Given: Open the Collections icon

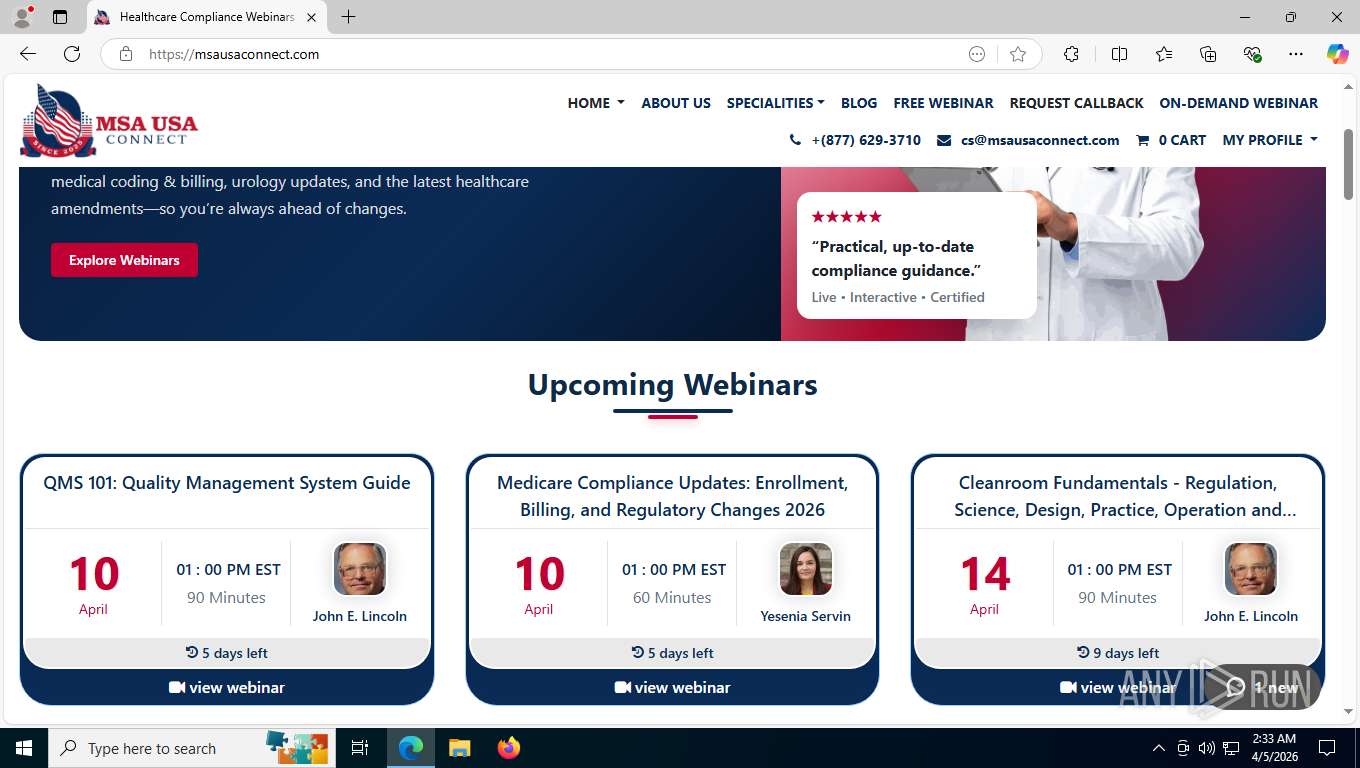Looking at the screenshot, I should click(x=1208, y=54).
